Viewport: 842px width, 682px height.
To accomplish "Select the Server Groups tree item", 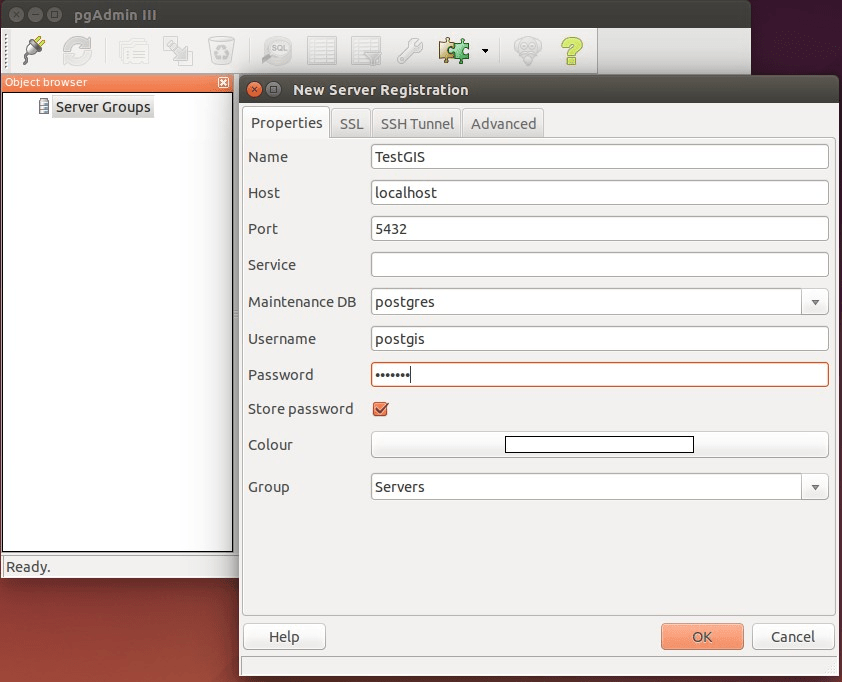I will point(103,107).
